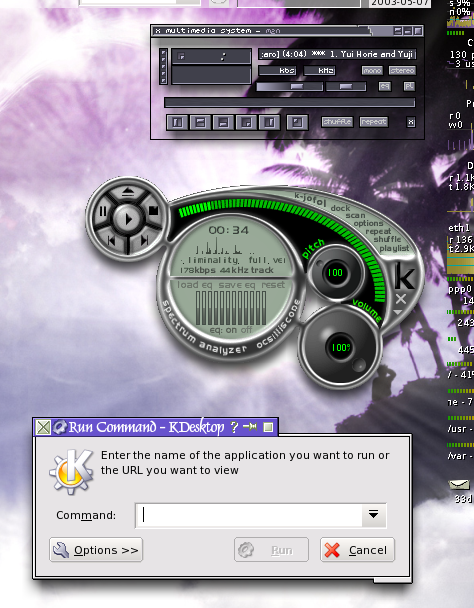Click the large K logo on K-Jofol
474x608 pixels.
click(404, 276)
